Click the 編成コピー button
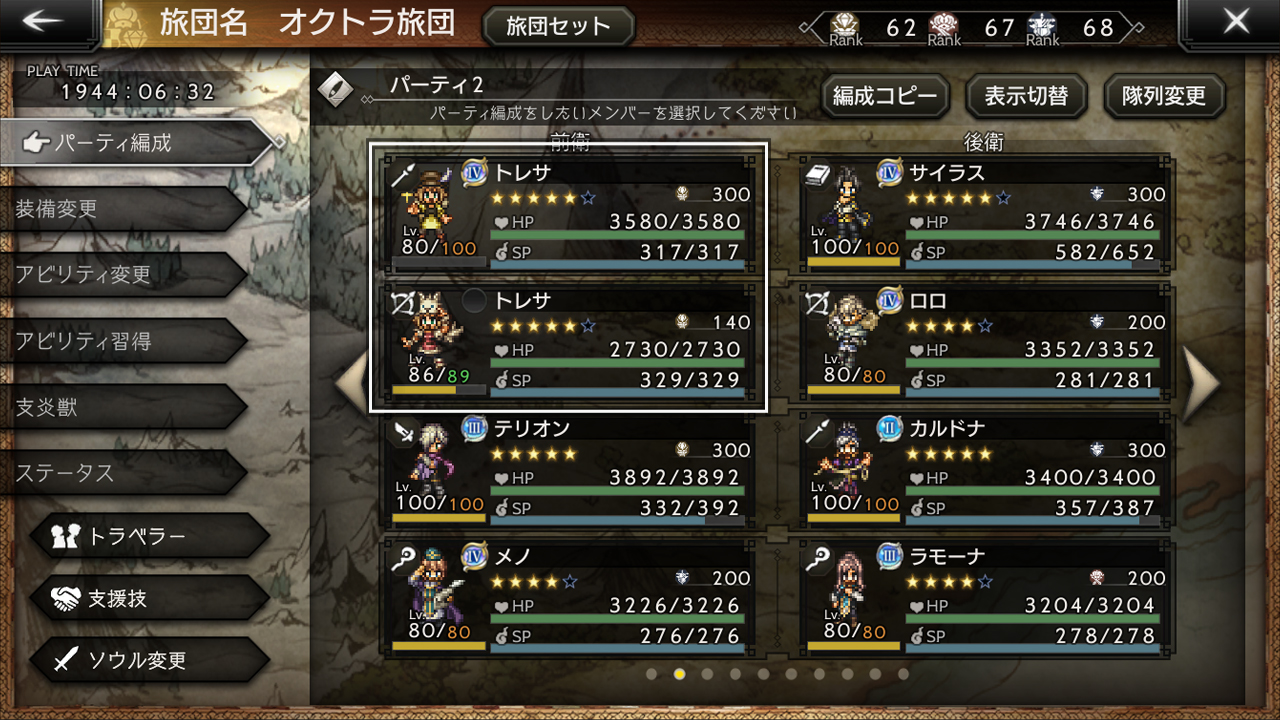The height and width of the screenshot is (720, 1280). coord(885,96)
